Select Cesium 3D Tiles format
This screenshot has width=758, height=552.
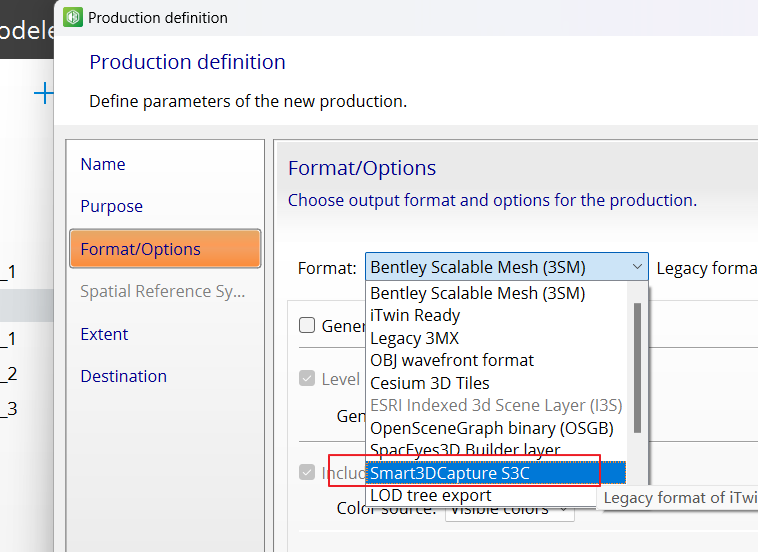click(x=430, y=383)
